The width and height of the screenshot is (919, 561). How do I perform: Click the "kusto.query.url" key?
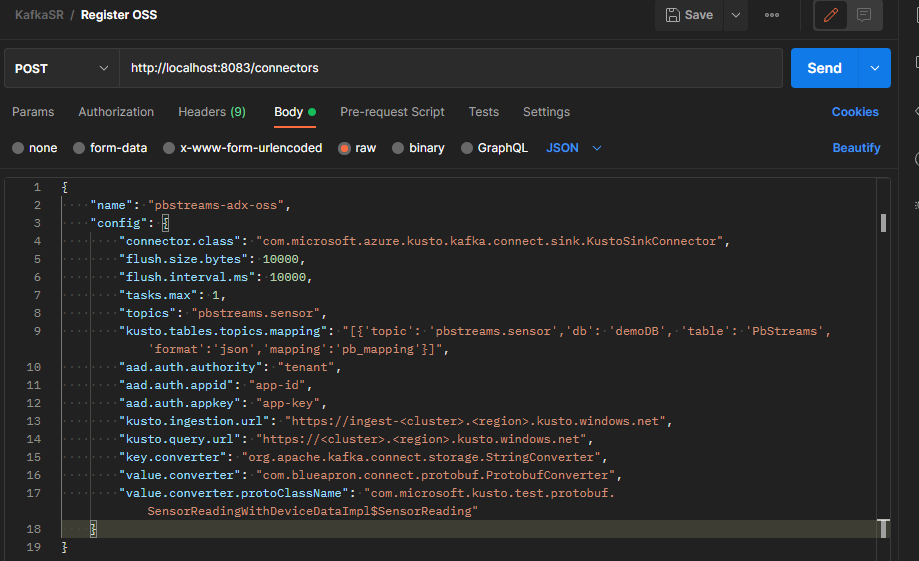(180, 439)
